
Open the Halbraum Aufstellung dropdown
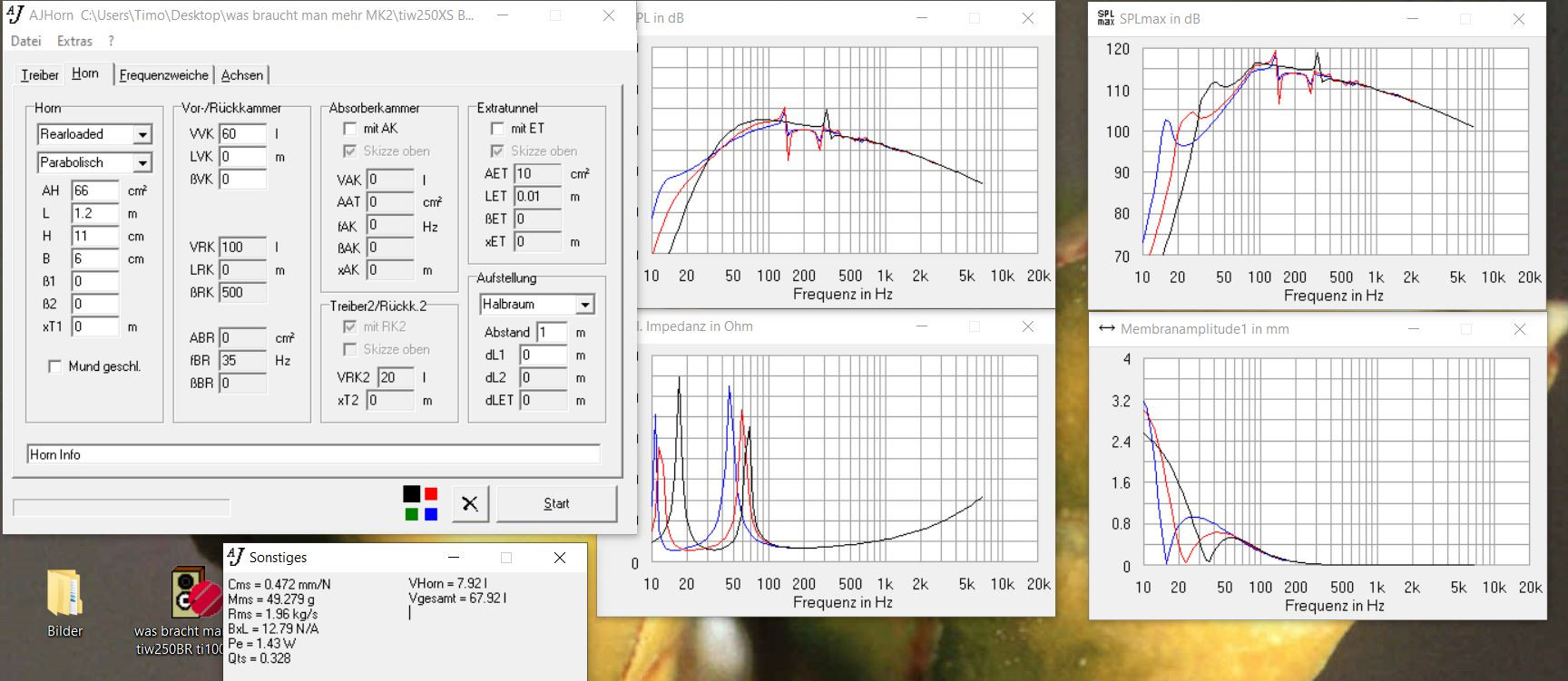(x=585, y=305)
